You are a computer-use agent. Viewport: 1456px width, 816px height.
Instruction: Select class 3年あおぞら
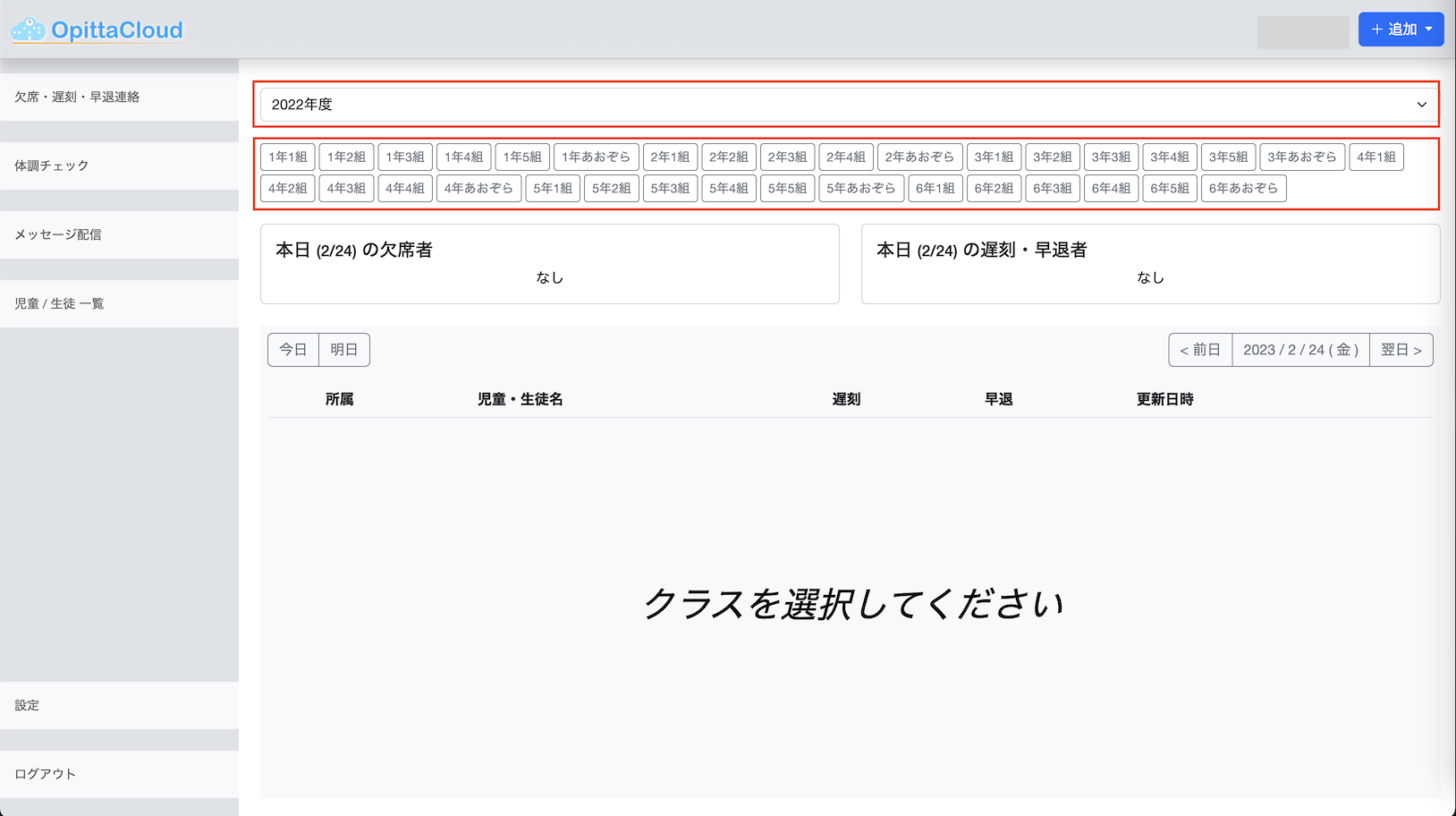coord(1302,157)
